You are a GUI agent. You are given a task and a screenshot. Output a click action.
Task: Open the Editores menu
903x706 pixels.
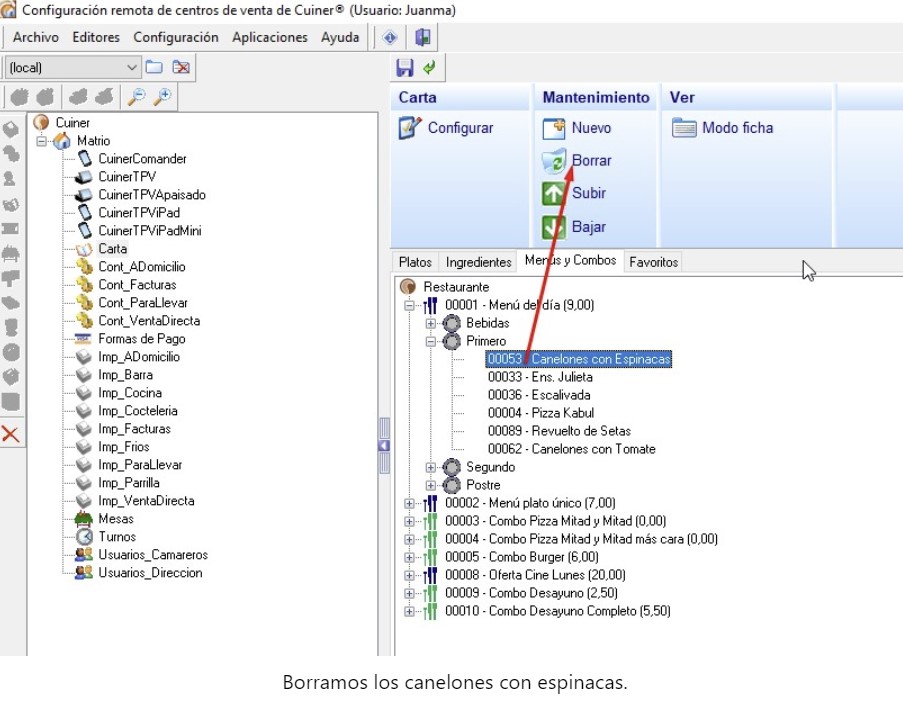pos(96,37)
